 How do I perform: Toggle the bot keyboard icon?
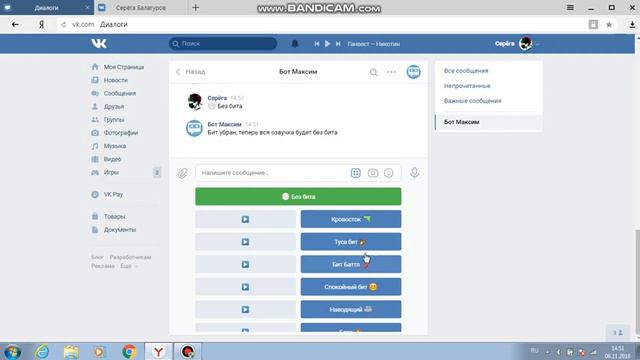(x=356, y=173)
